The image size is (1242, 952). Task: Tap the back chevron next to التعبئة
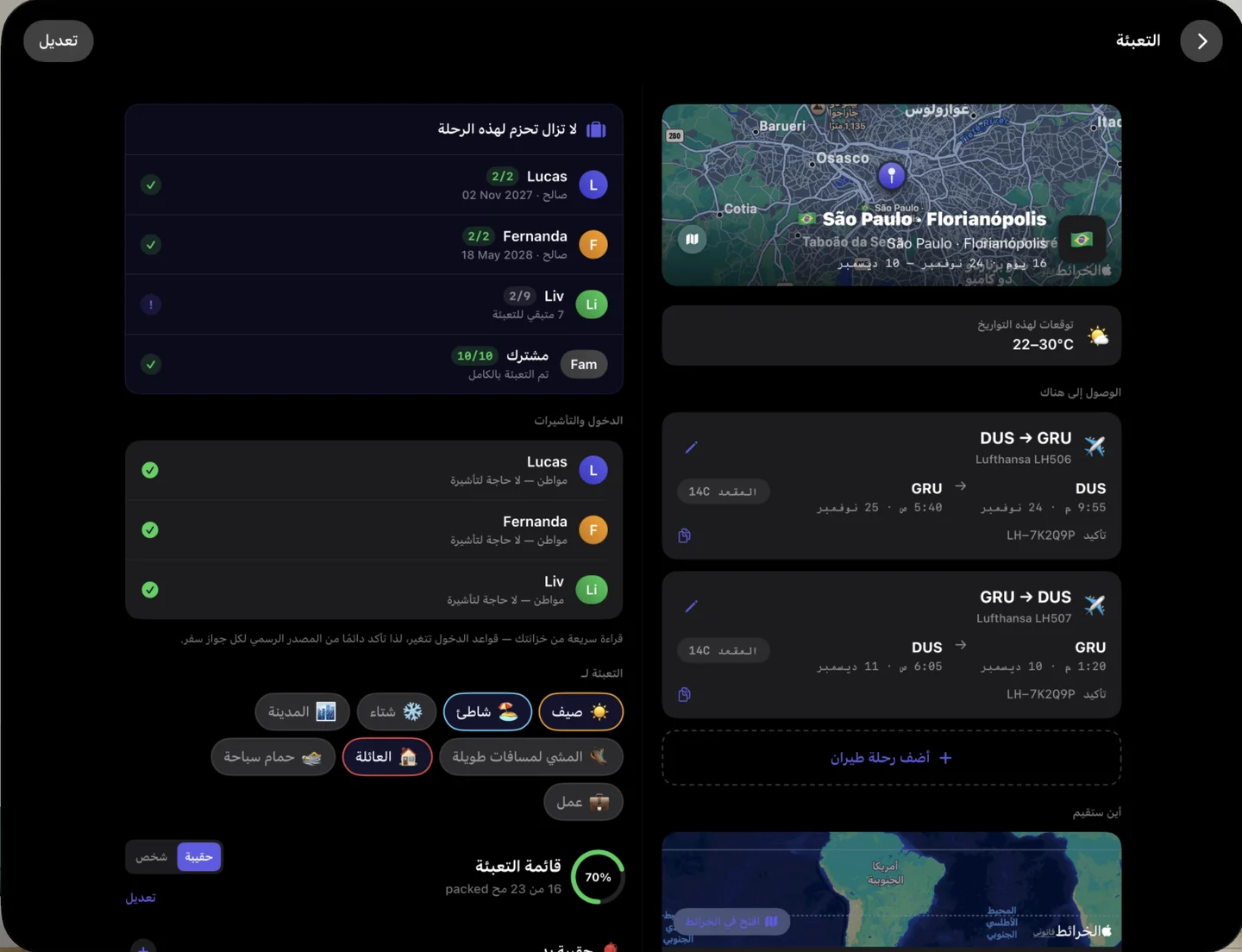point(1201,41)
